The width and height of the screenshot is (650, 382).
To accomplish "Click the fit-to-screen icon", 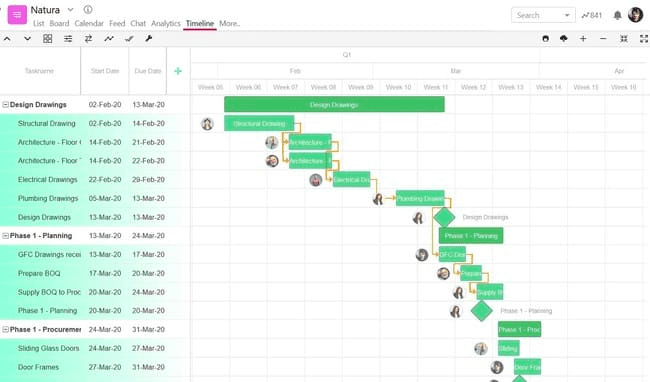I will (623, 39).
